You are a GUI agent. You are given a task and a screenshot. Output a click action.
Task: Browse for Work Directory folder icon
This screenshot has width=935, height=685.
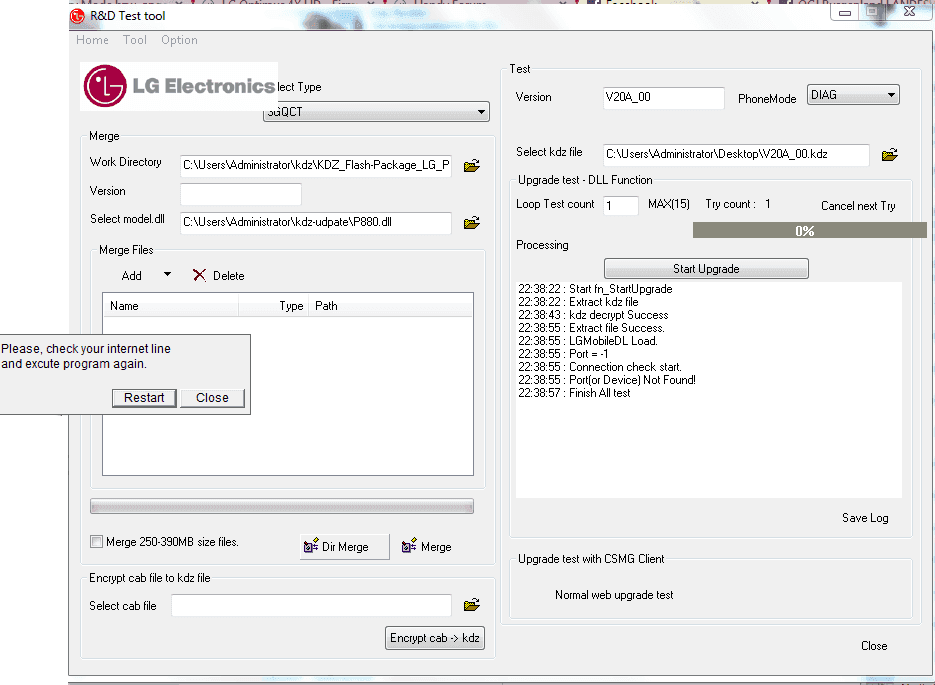point(472,165)
